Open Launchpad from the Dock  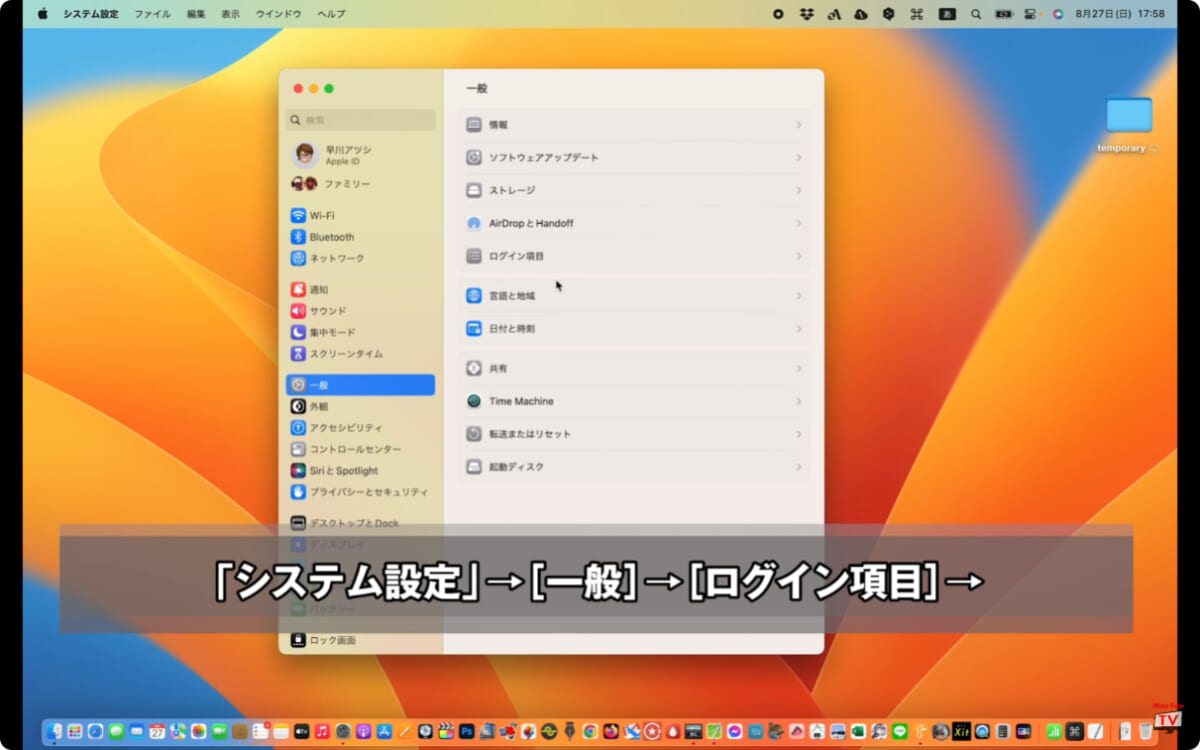[x=75, y=731]
